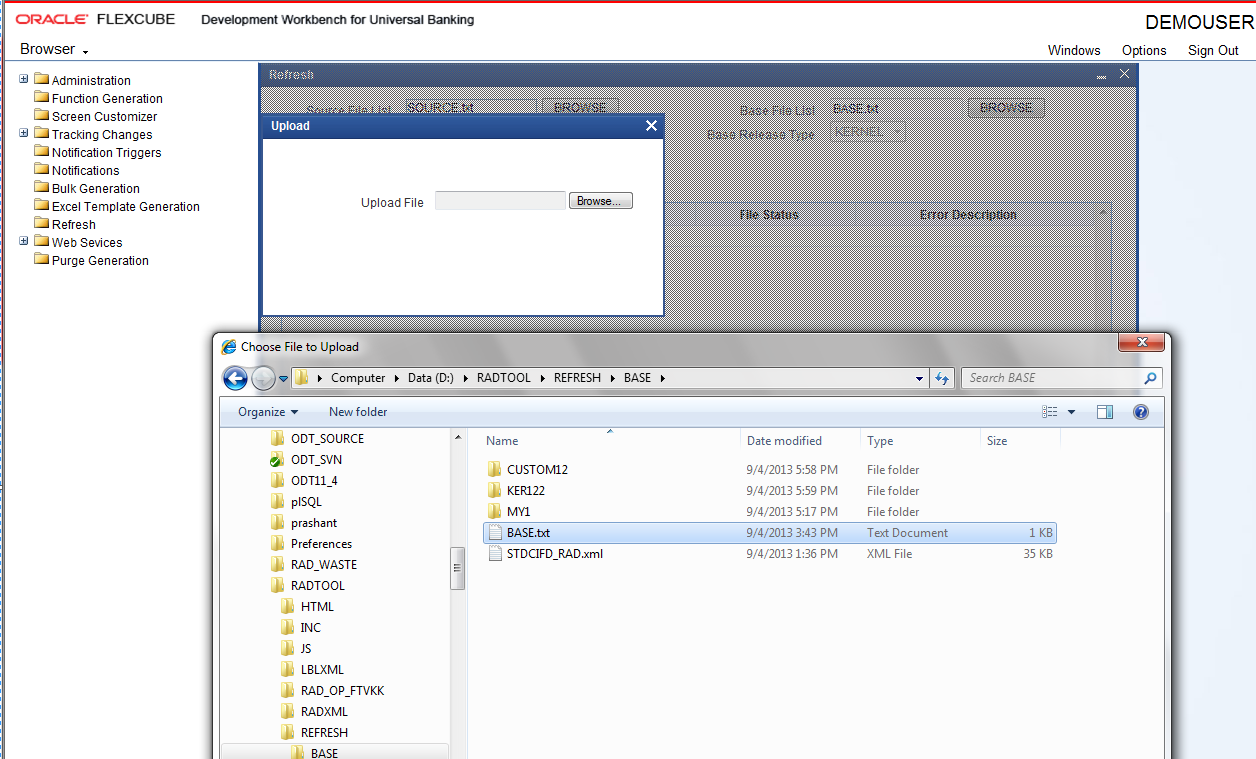Click the help icon
The image size is (1256, 759).
click(1141, 412)
